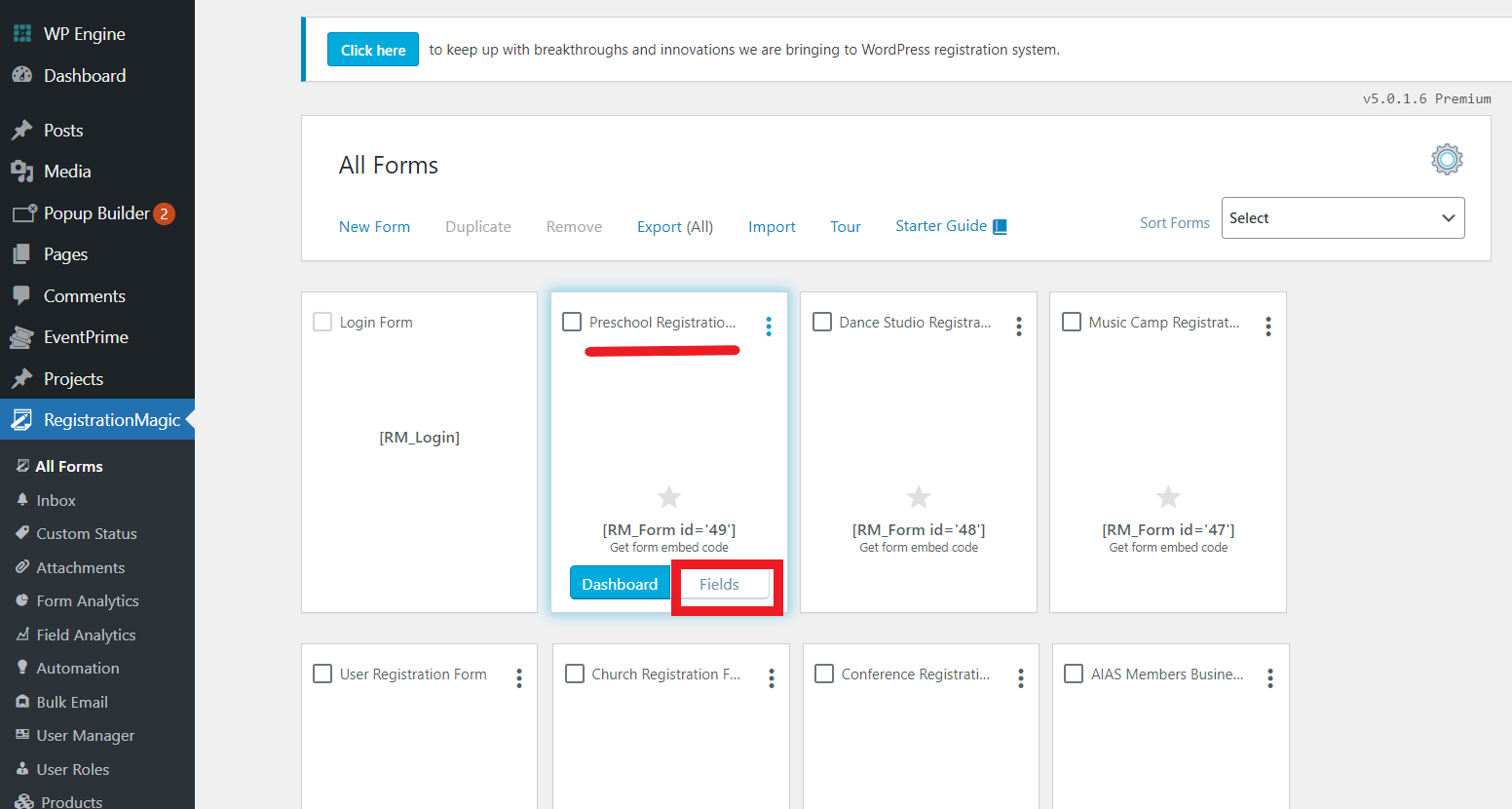This screenshot has height=809, width=1512.
Task: Open Dance Studio Registration three-dot menu
Action: tap(1019, 327)
